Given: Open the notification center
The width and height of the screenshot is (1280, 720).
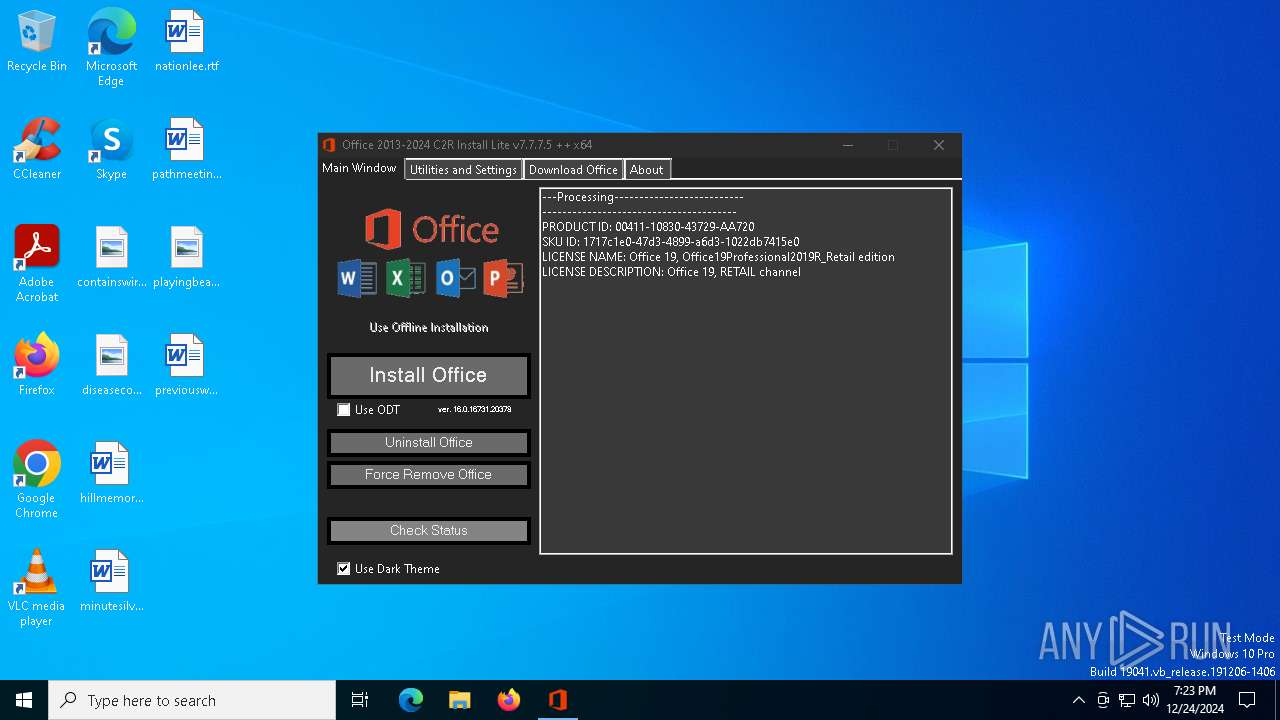Looking at the screenshot, I should tap(1247, 700).
